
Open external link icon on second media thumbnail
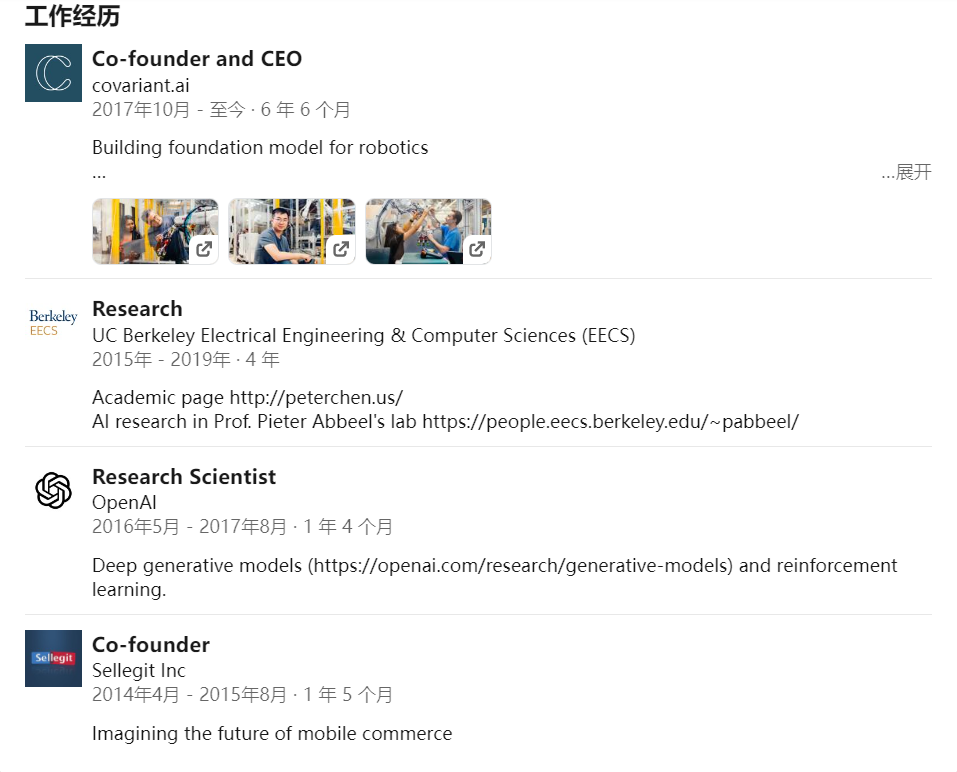(341, 249)
